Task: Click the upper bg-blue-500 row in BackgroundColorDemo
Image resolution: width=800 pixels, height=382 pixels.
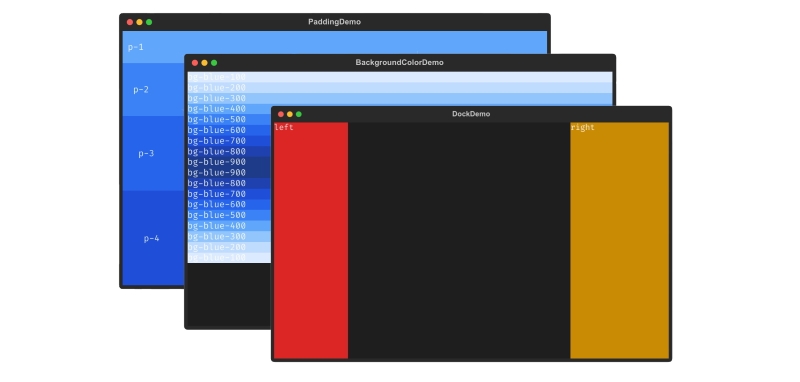Action: [229, 119]
